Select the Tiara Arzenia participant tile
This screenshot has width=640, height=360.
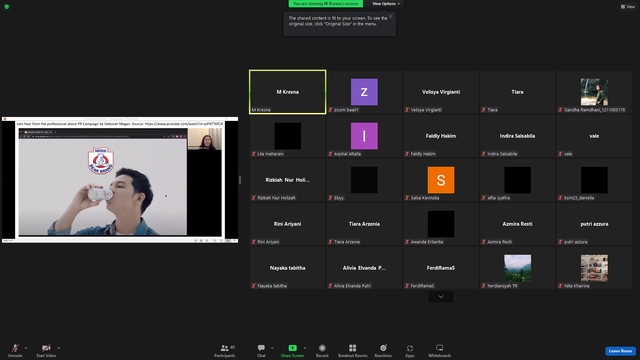click(364, 224)
